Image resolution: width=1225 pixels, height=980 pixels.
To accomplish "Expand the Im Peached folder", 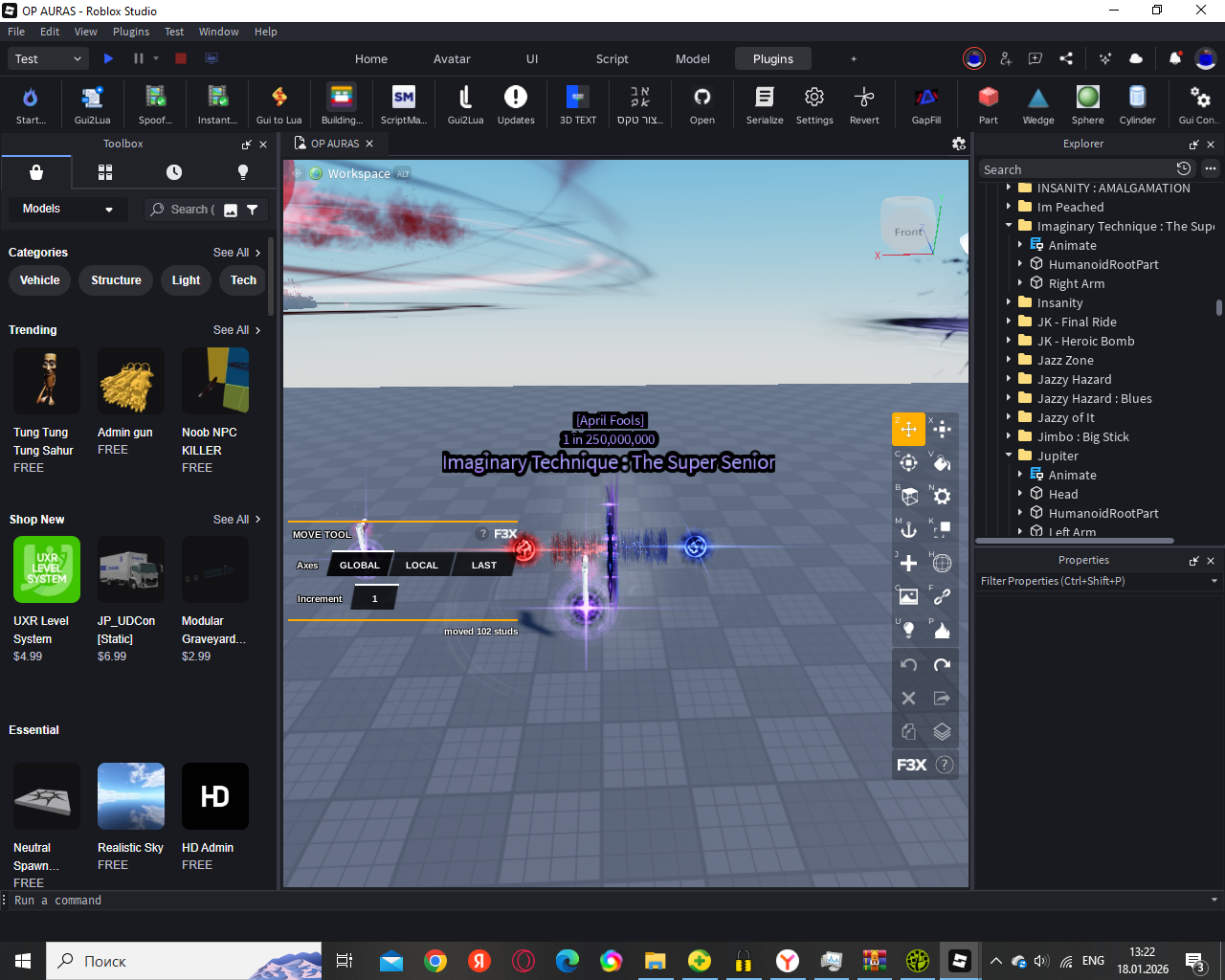I will point(1009,207).
